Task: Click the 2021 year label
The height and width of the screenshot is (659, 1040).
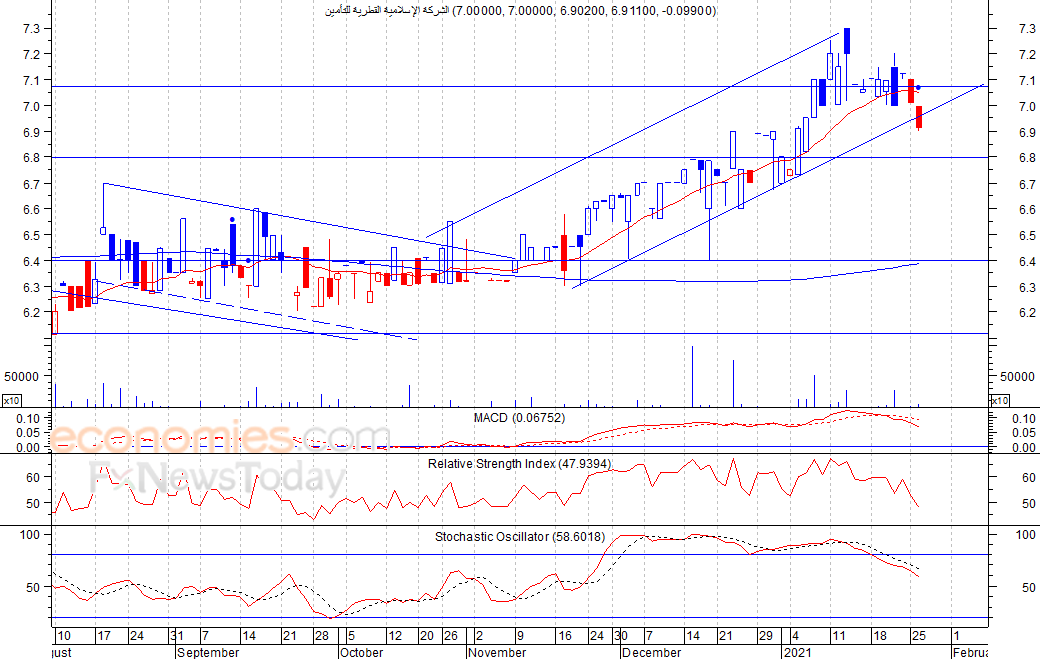Action: click(797, 652)
